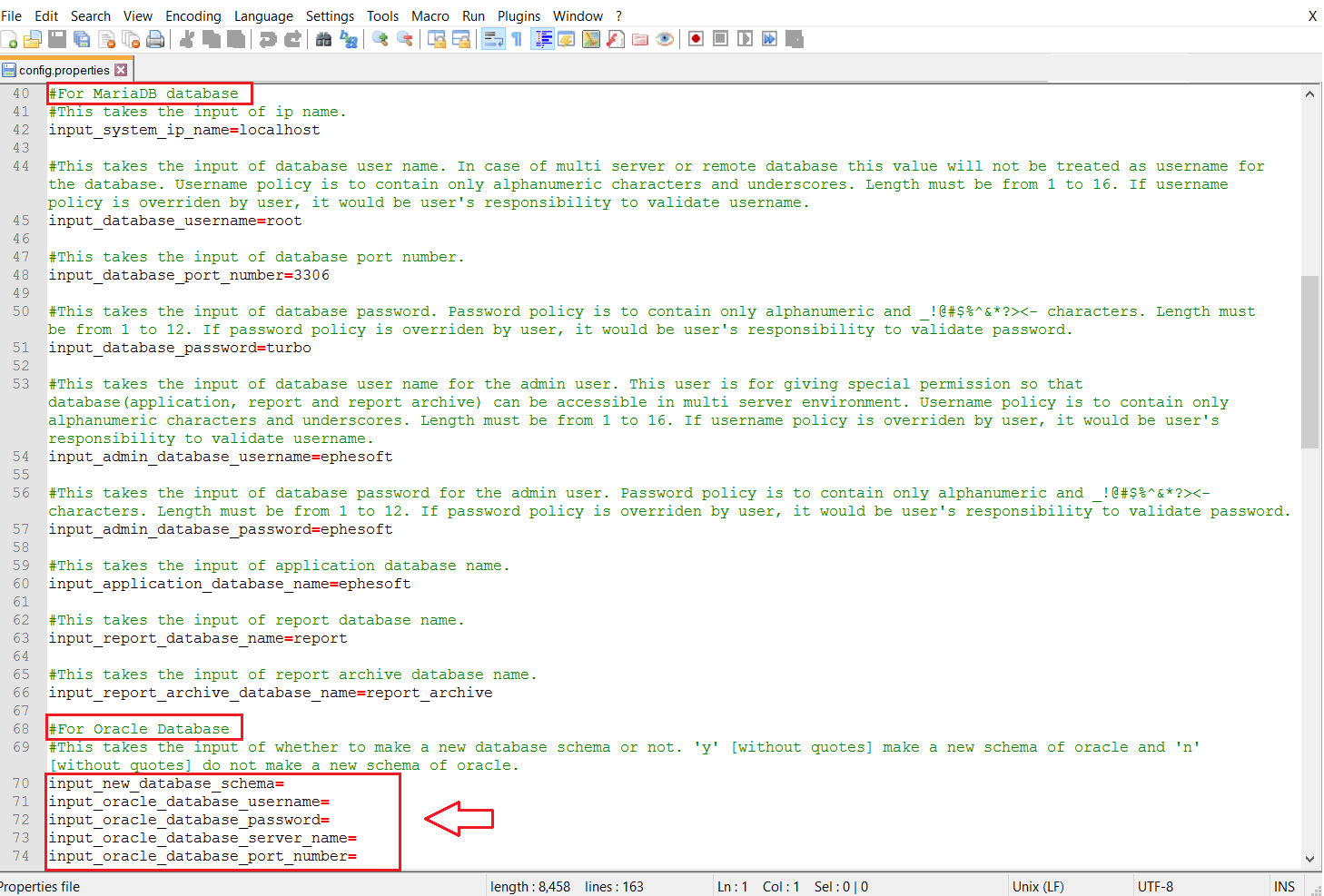Click the Copy toolbar icon
This screenshot has width=1324, height=896.
tap(212, 39)
